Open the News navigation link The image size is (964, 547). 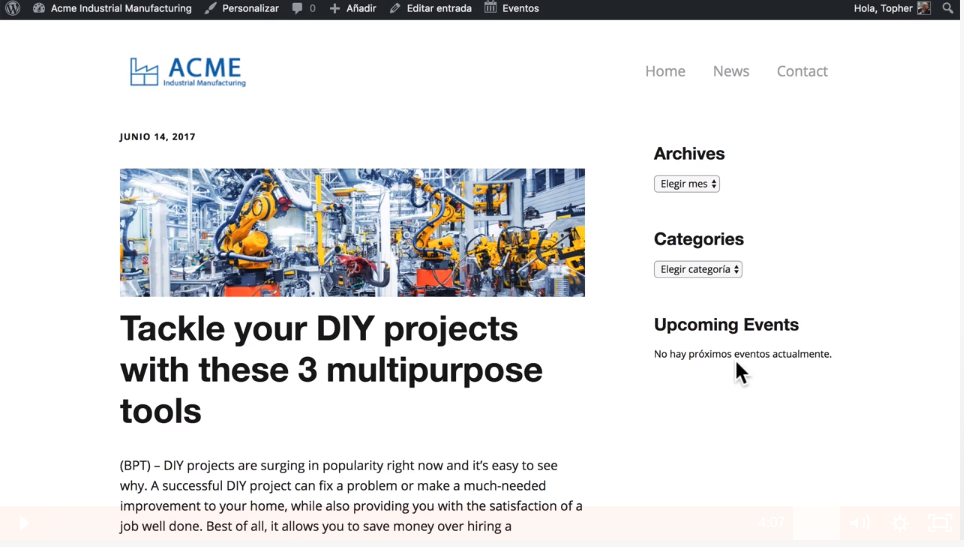[731, 71]
